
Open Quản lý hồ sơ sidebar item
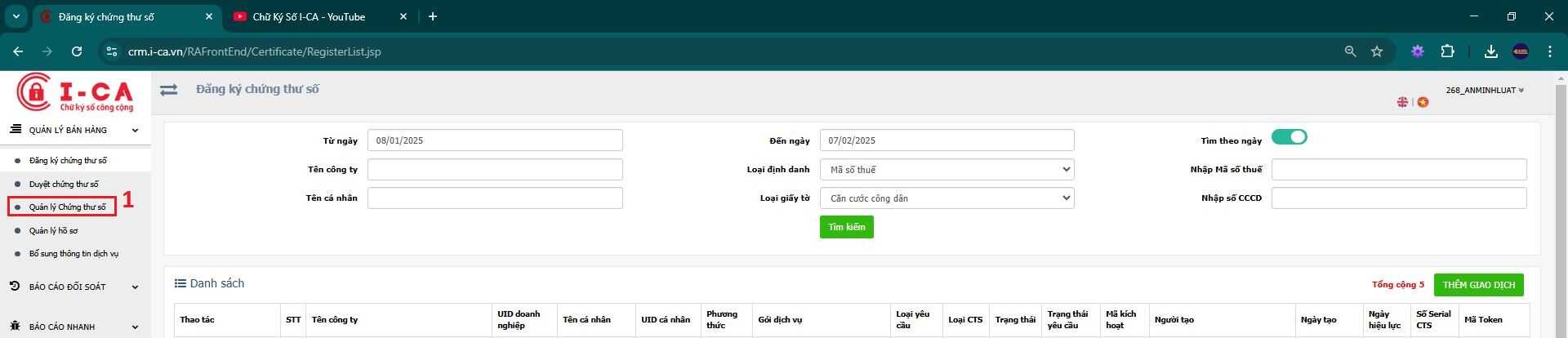pos(53,231)
